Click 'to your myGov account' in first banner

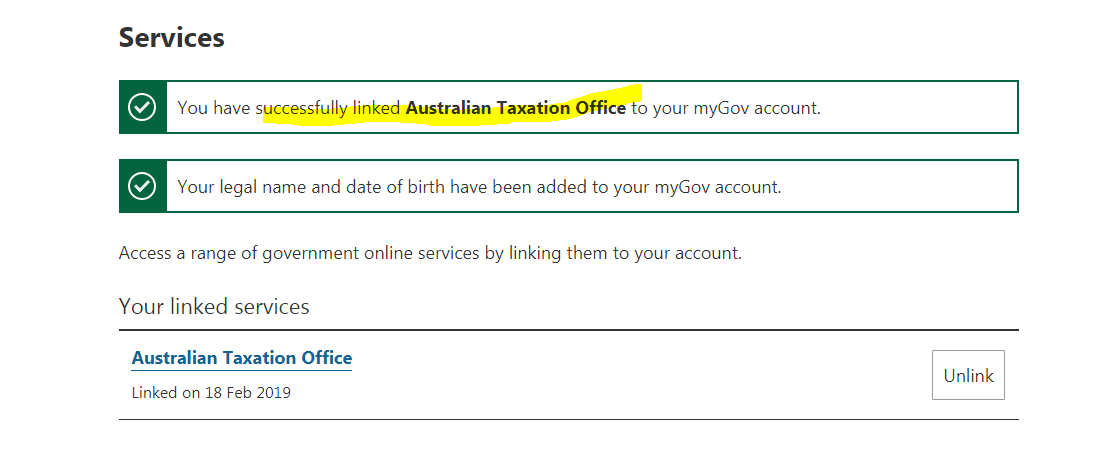pos(725,109)
